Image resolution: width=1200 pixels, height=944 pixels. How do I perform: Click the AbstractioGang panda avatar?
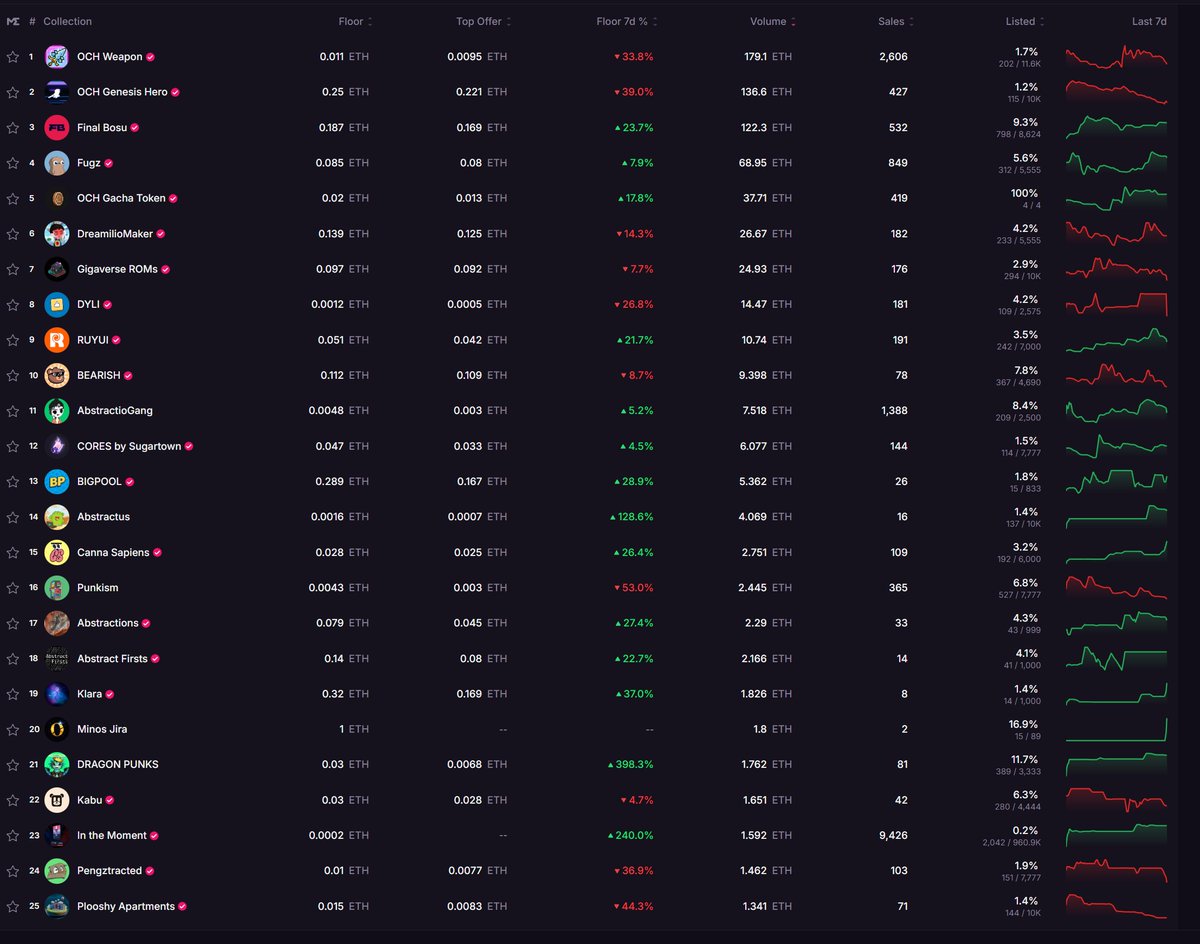pyautogui.click(x=57, y=411)
